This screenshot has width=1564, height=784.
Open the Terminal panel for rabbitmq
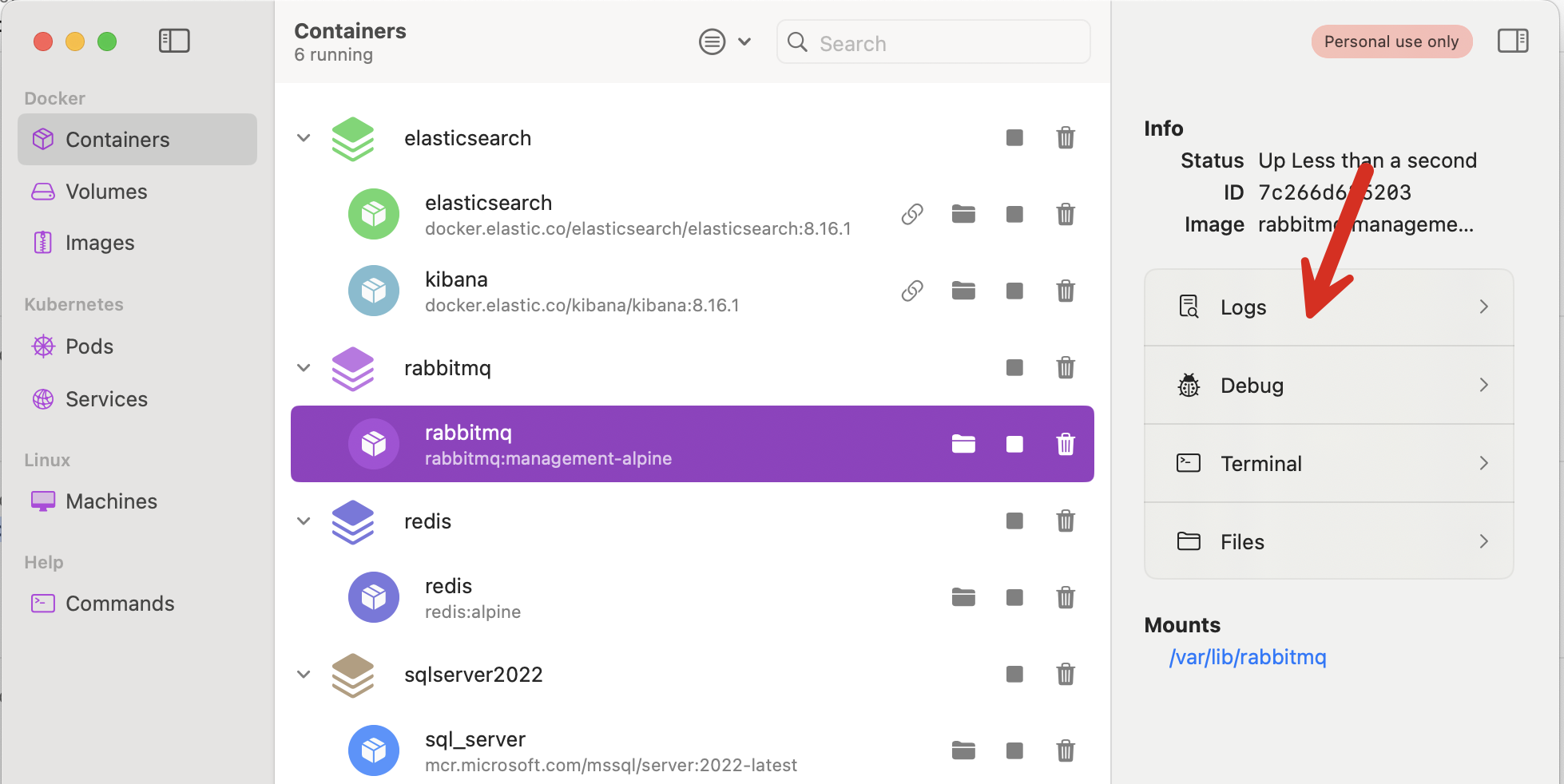click(1328, 463)
